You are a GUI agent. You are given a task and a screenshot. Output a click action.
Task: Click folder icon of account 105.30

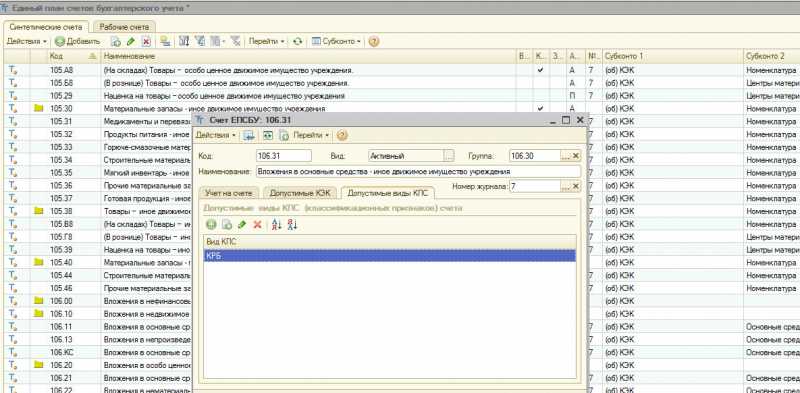click(38, 108)
